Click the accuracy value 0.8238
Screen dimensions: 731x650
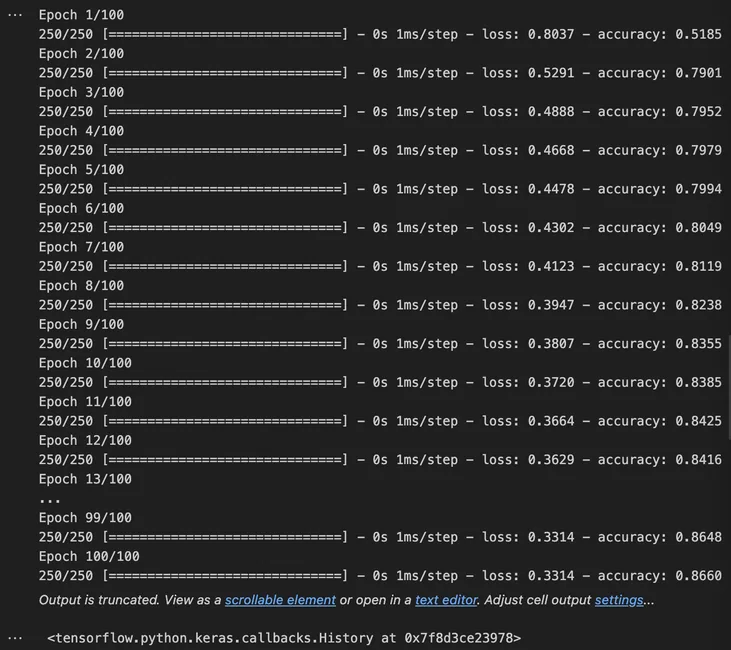coord(698,305)
